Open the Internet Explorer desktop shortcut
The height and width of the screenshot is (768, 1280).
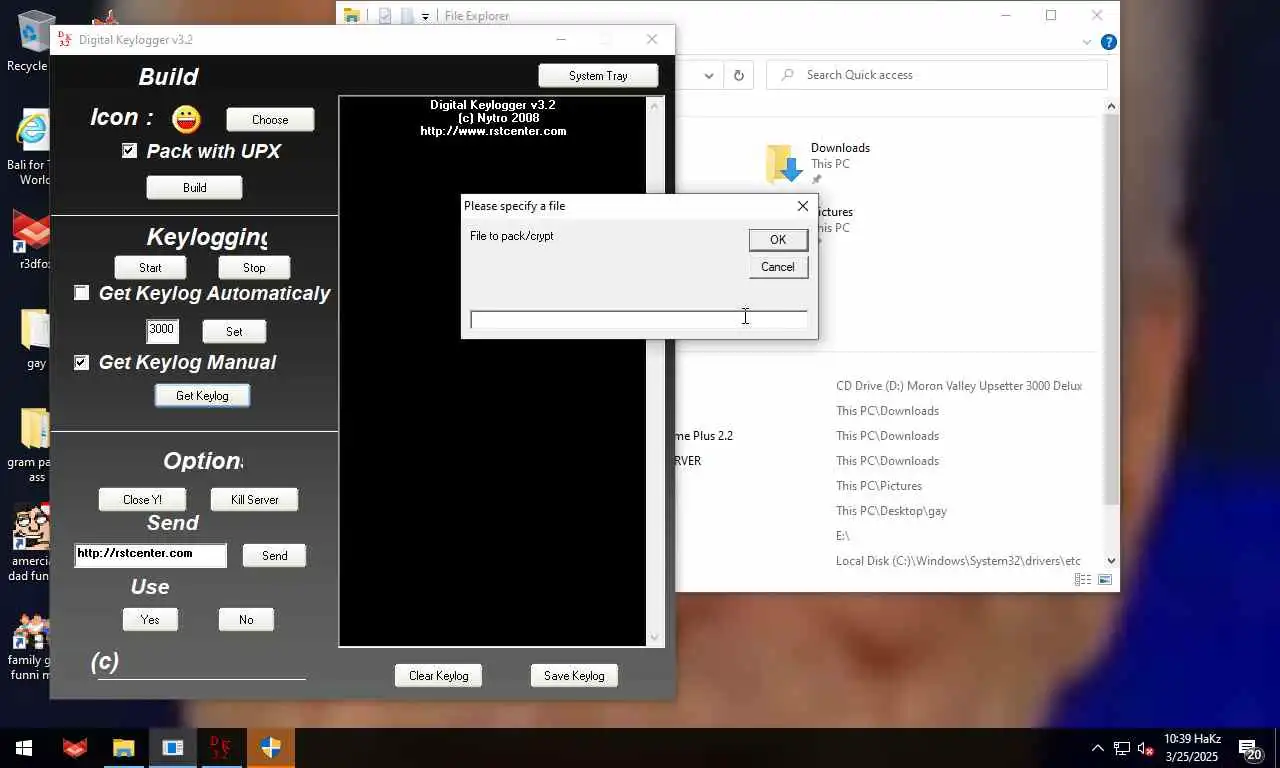pos(33,147)
